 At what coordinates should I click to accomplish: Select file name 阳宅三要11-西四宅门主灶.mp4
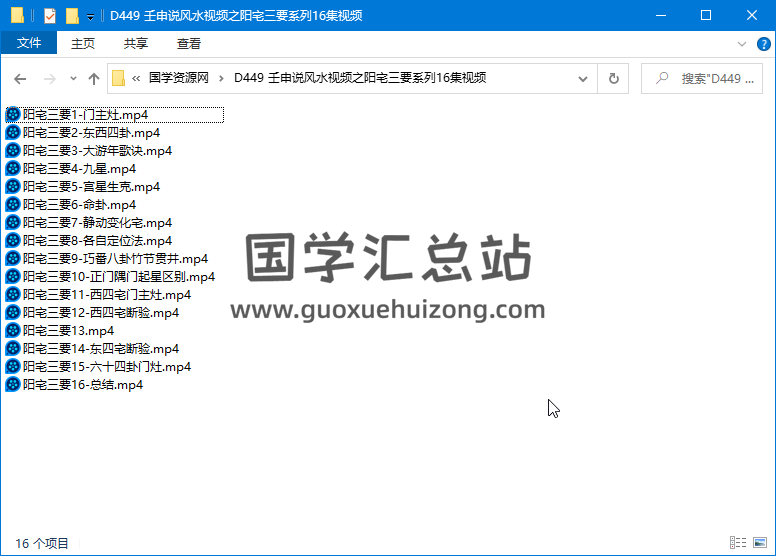pyautogui.click(x=106, y=295)
